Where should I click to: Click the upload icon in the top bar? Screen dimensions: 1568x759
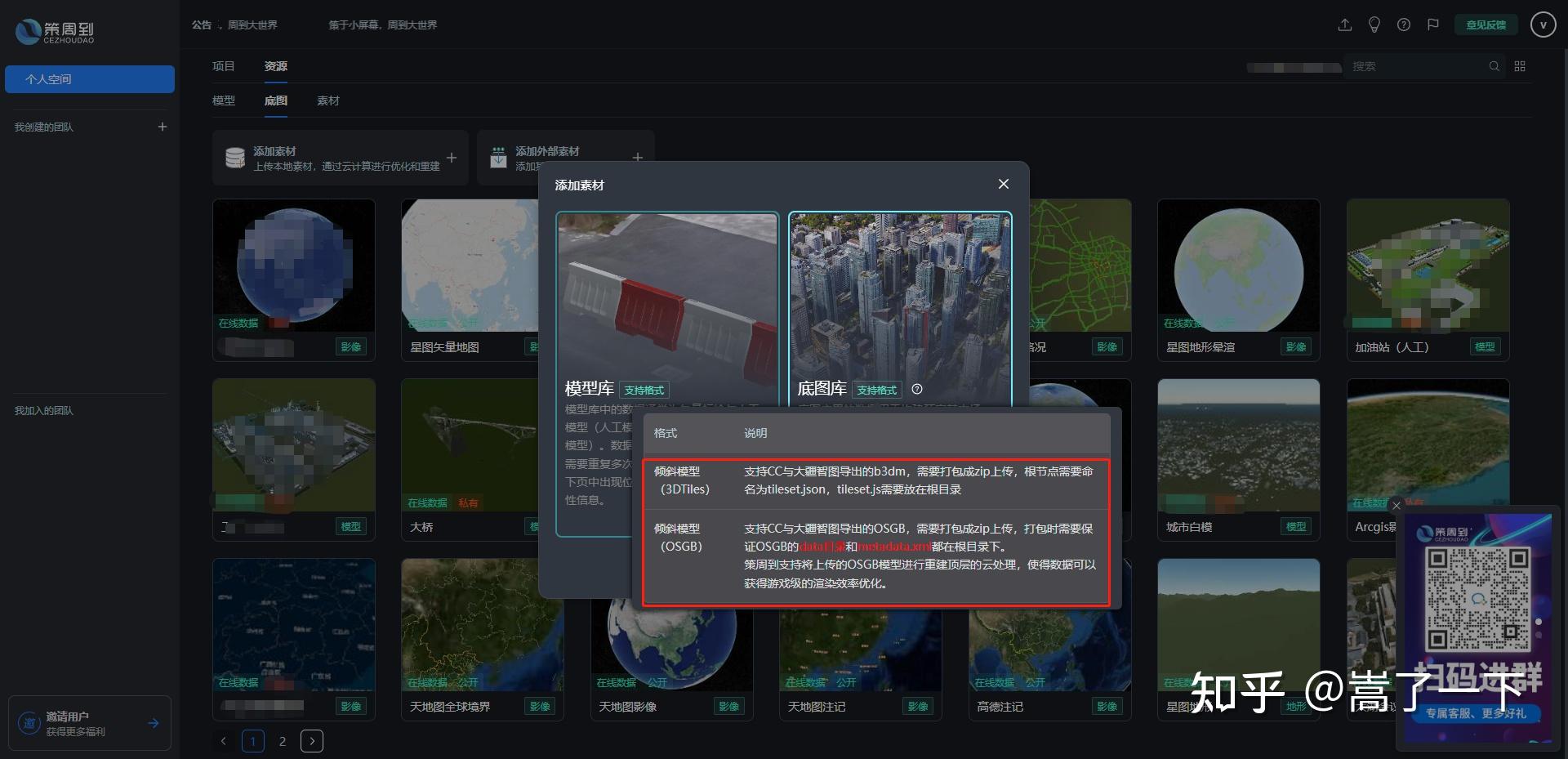pos(1344,25)
